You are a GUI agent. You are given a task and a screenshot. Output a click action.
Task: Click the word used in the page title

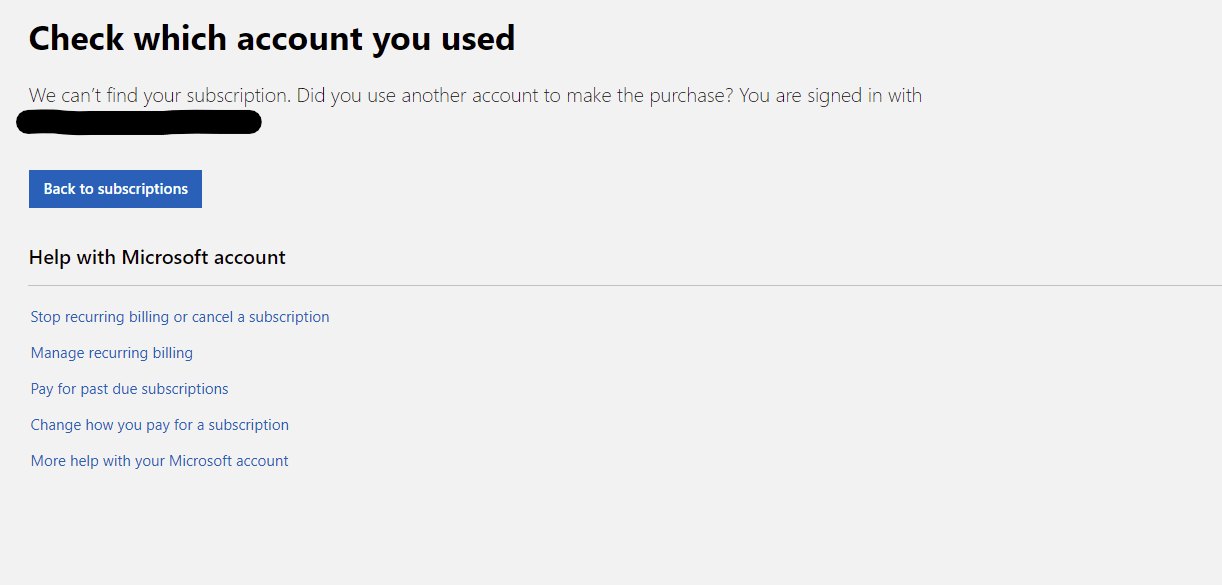tap(478, 39)
